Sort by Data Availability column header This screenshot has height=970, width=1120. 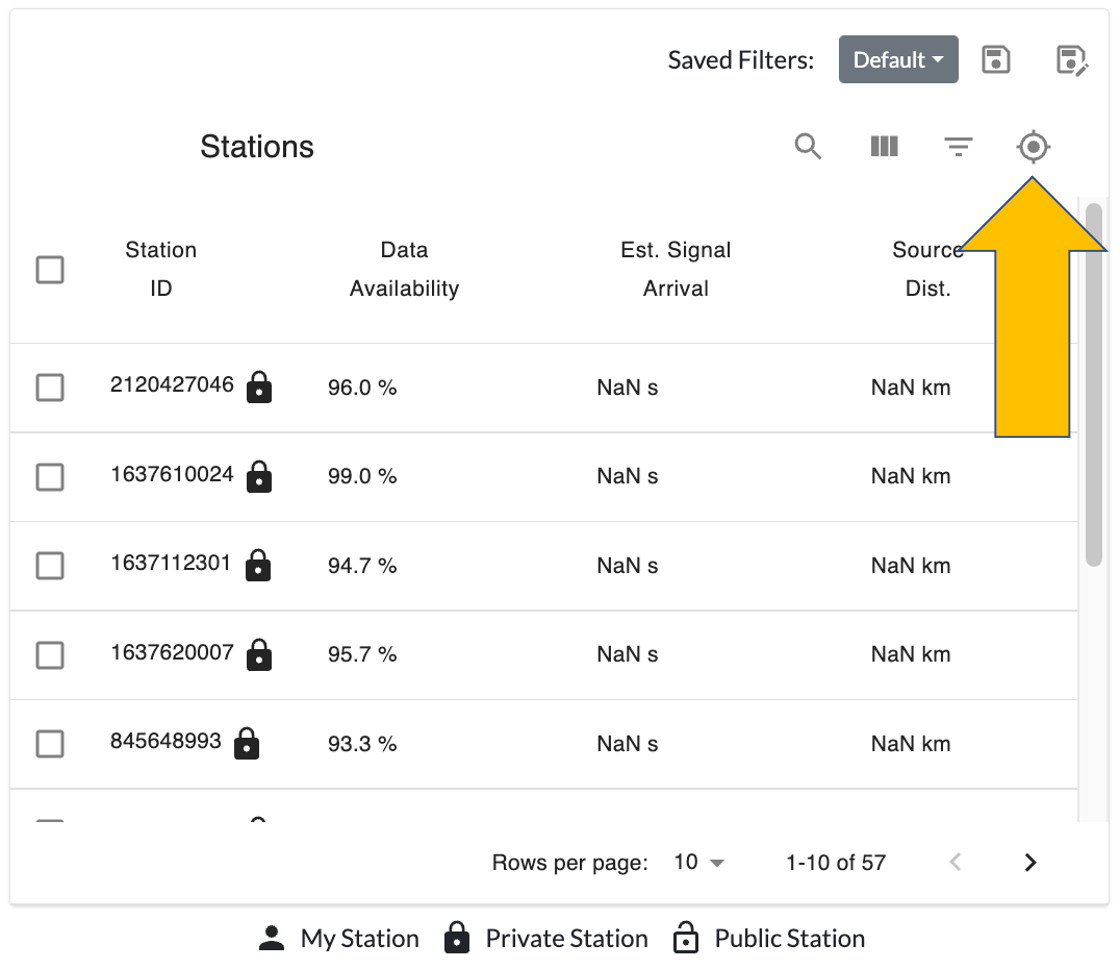click(x=404, y=269)
